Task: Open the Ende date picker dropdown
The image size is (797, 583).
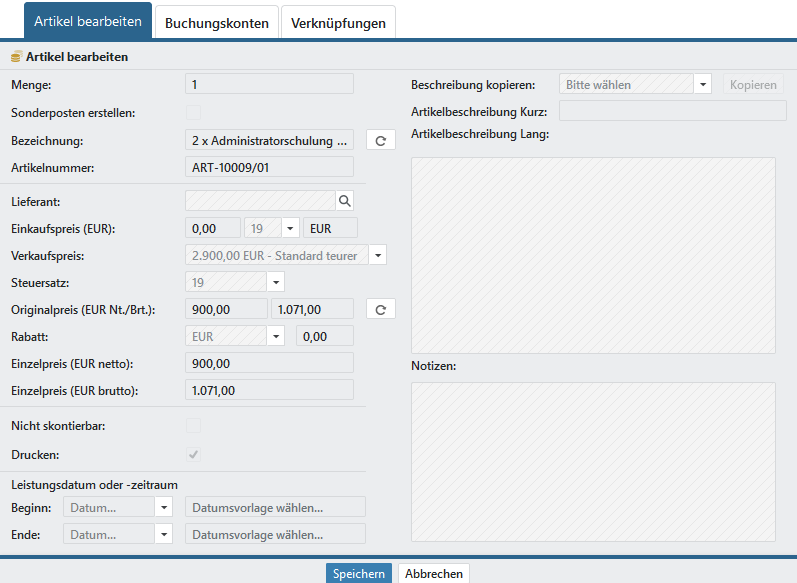Action: pos(164,534)
